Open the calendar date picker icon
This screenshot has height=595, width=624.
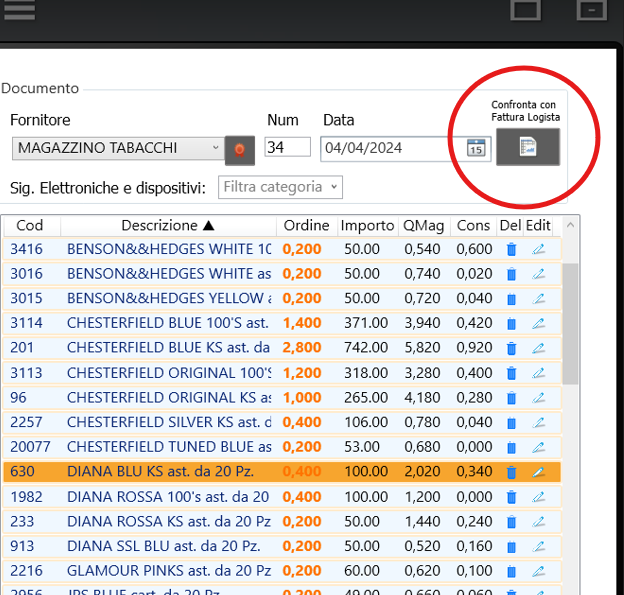[x=476, y=148]
